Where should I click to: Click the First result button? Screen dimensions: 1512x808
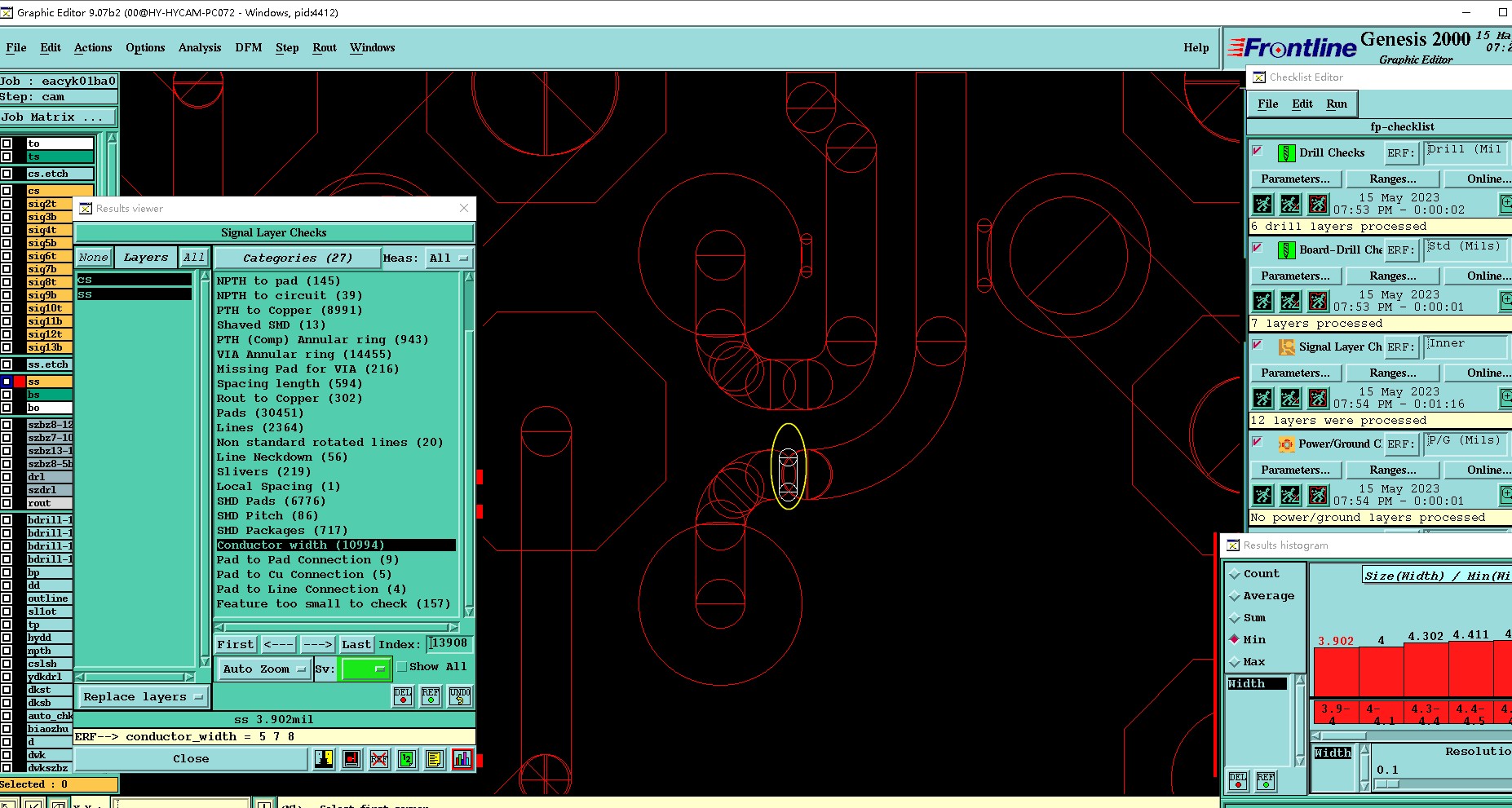pyautogui.click(x=236, y=645)
